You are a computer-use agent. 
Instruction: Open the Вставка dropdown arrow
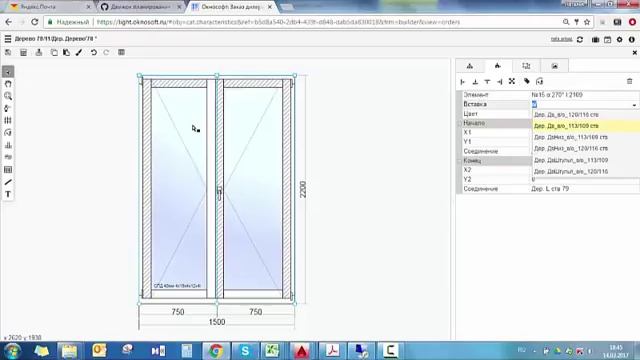click(x=634, y=105)
